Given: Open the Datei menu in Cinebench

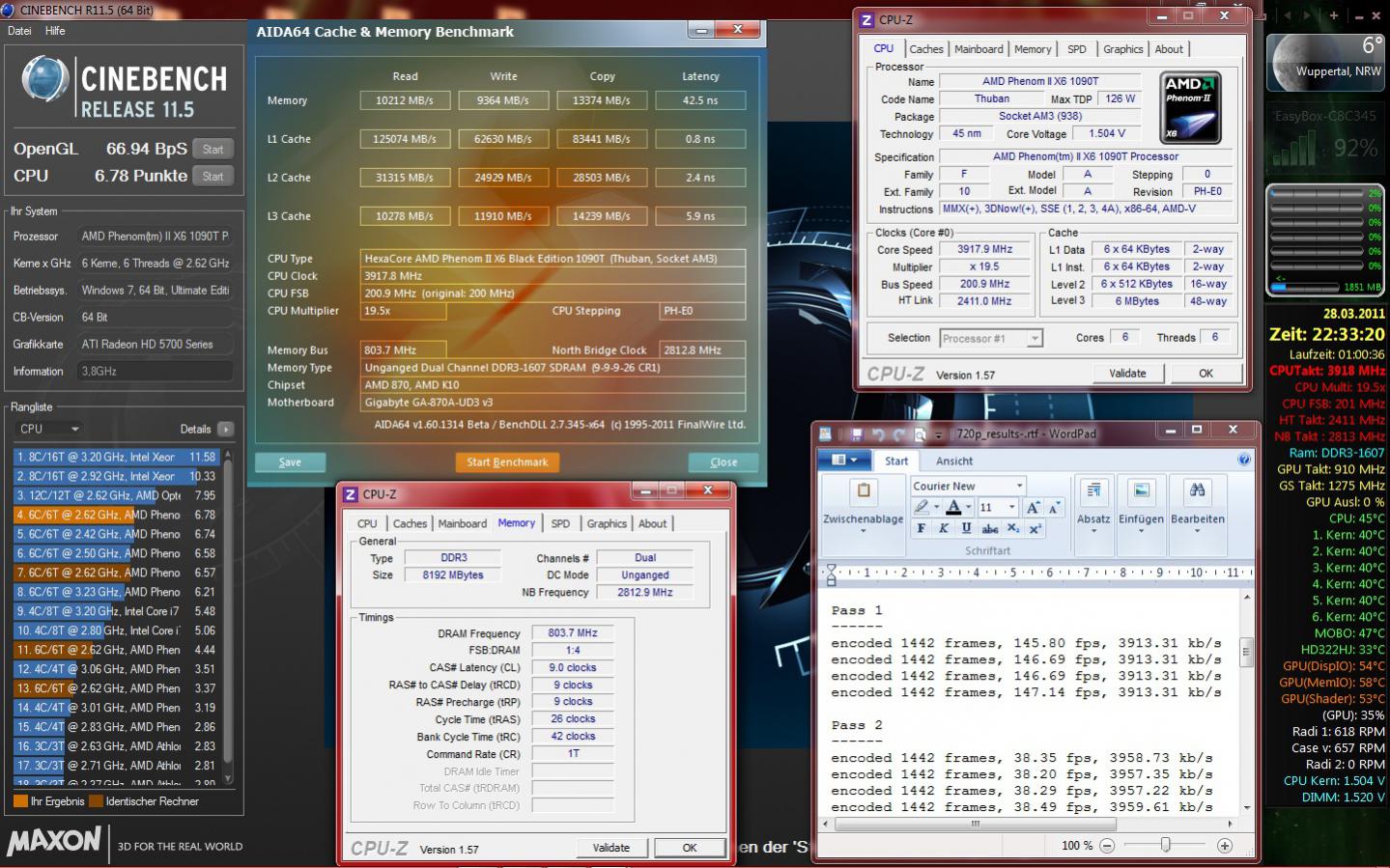Looking at the screenshot, I should pos(19,31).
